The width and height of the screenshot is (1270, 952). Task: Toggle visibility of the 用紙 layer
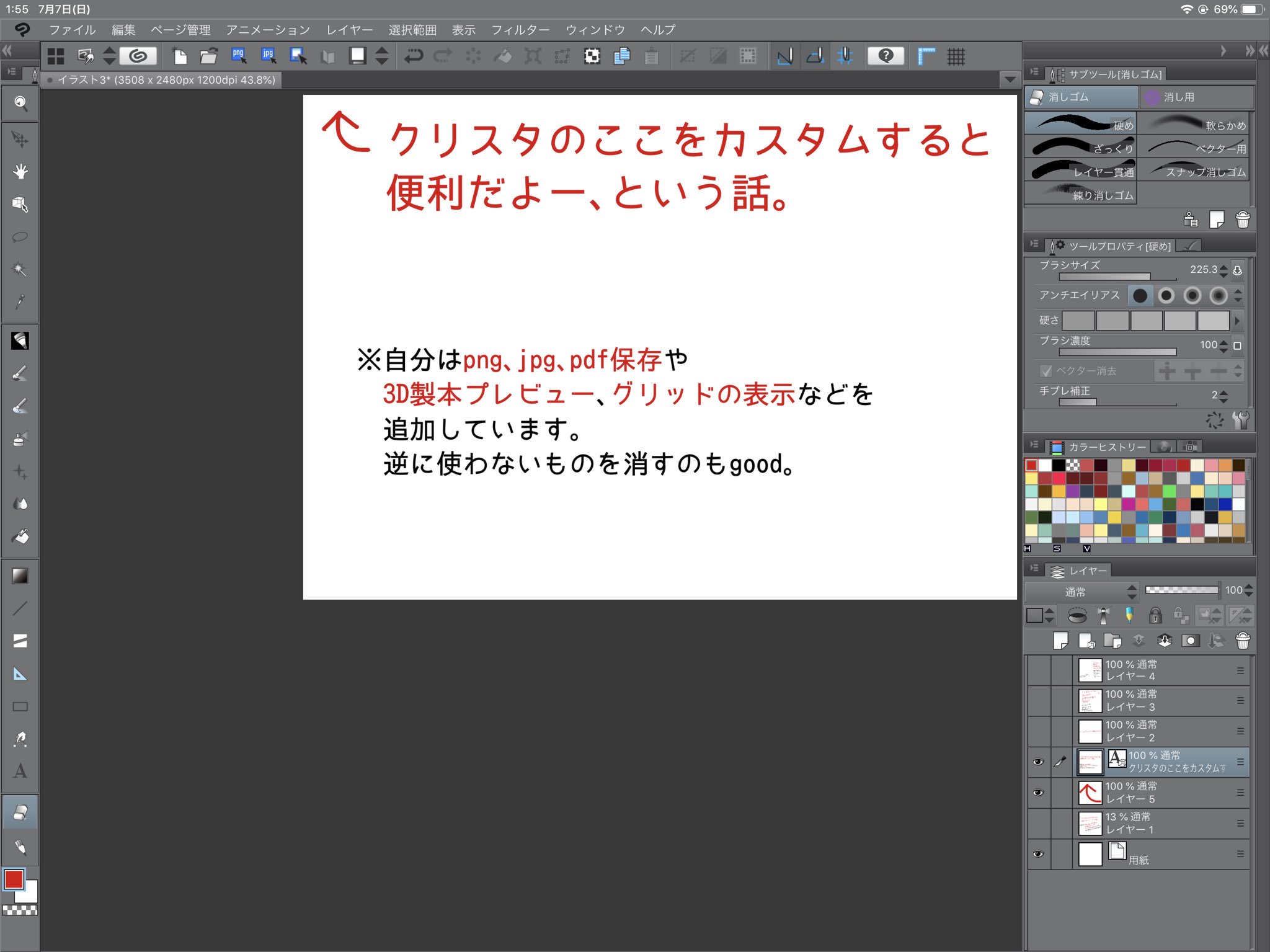coord(1039,853)
